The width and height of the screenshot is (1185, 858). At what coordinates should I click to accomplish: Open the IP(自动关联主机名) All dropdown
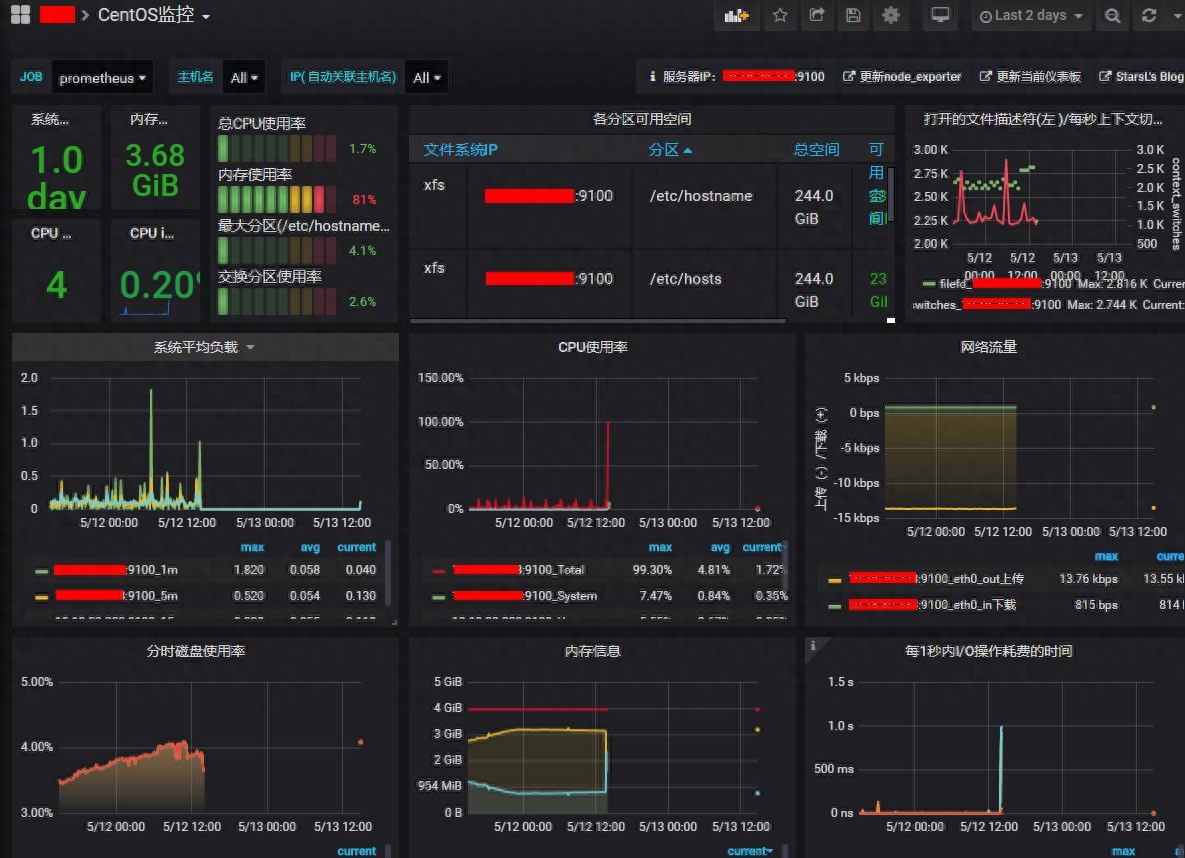[x=426, y=77]
